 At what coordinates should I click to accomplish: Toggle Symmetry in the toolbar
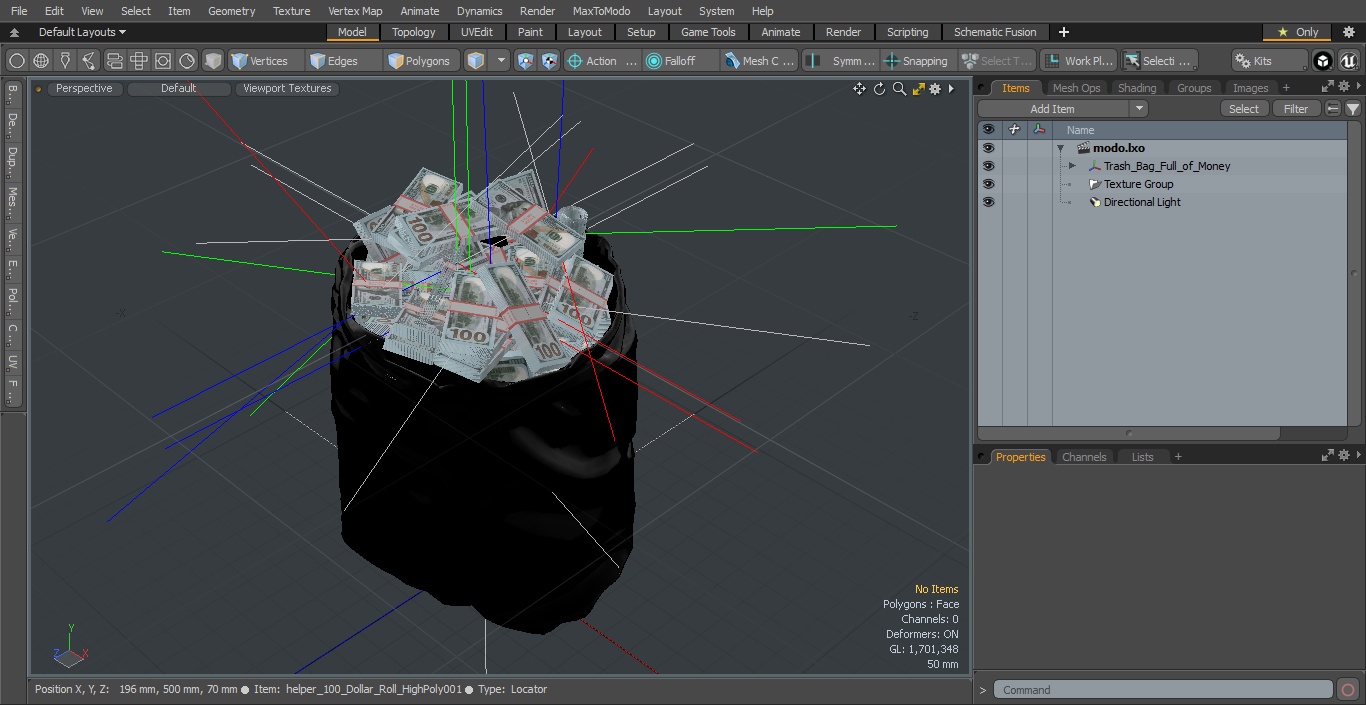842,61
